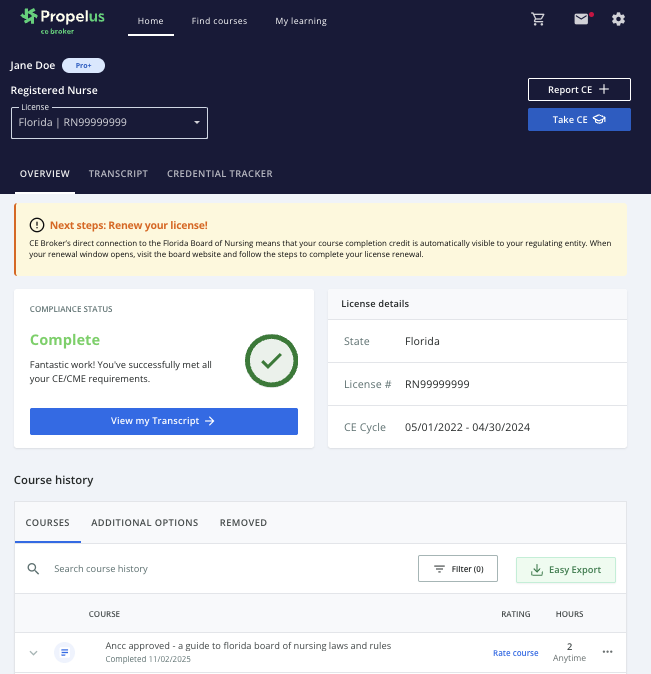Open the settings gear icon

click(618, 19)
